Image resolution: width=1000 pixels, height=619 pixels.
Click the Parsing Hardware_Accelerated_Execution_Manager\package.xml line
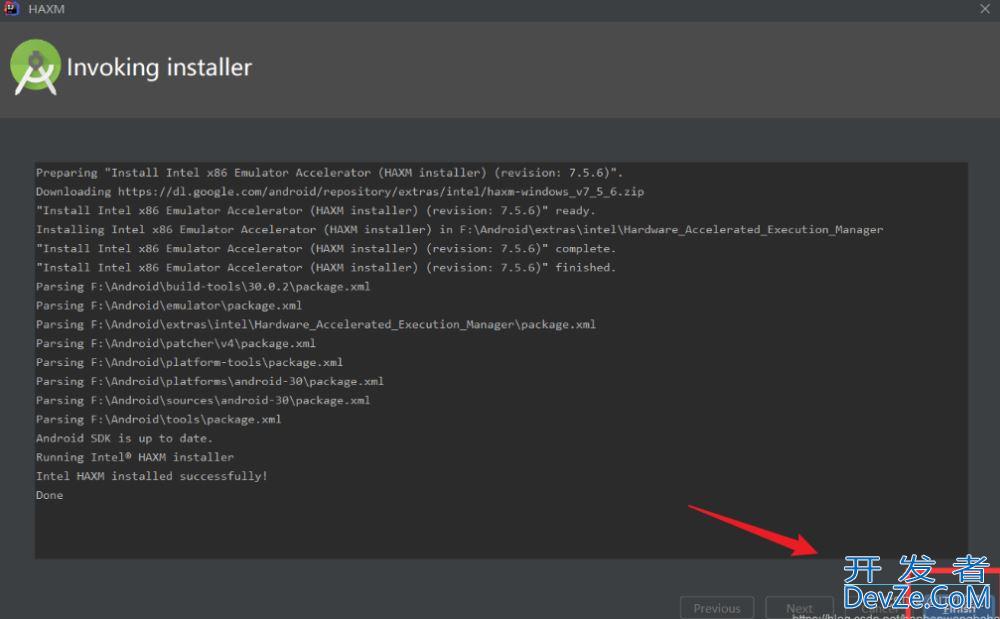click(x=316, y=324)
